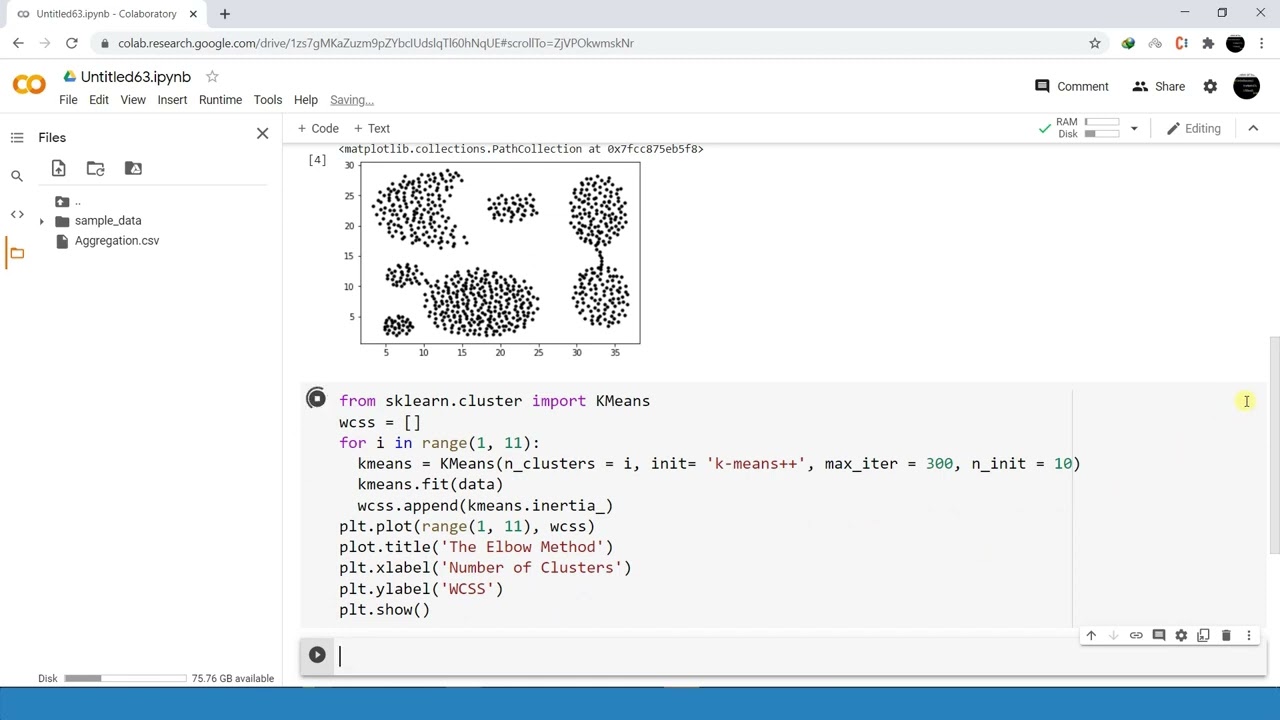Collapse the header with the chevron
The image size is (1280, 720).
coord(1253,128)
